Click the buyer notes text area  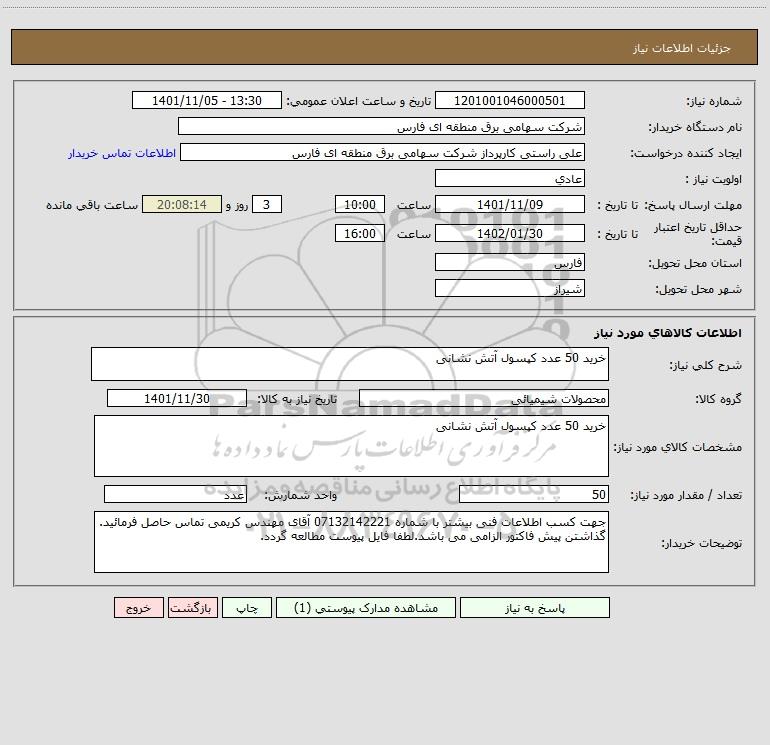pyautogui.click(x=351, y=542)
